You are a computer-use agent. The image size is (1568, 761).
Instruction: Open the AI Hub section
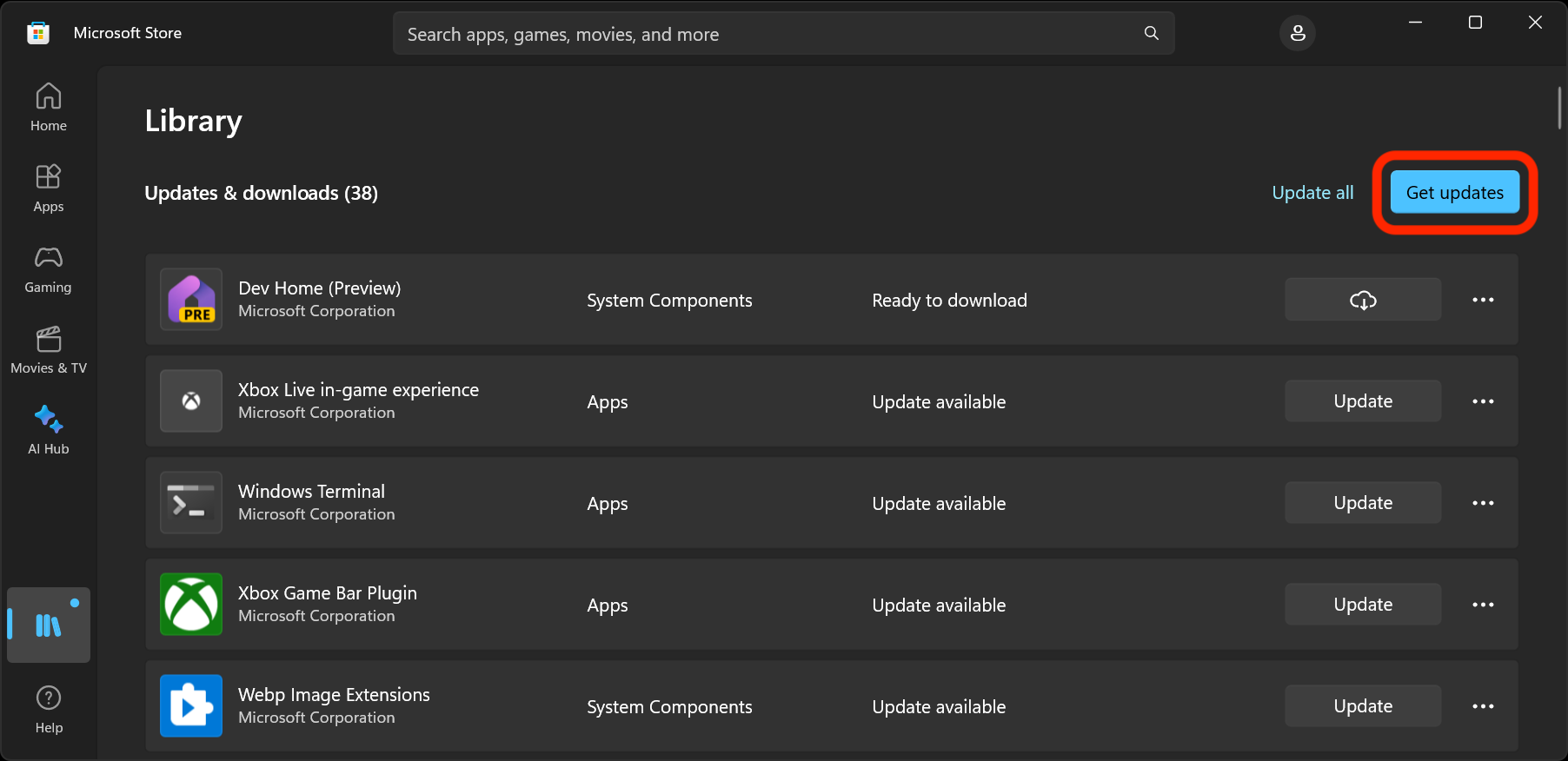pos(49,431)
